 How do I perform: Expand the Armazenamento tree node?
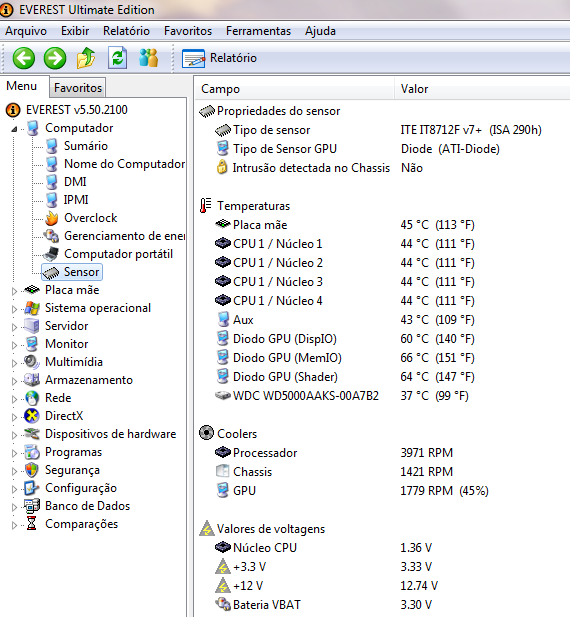click(x=14, y=381)
